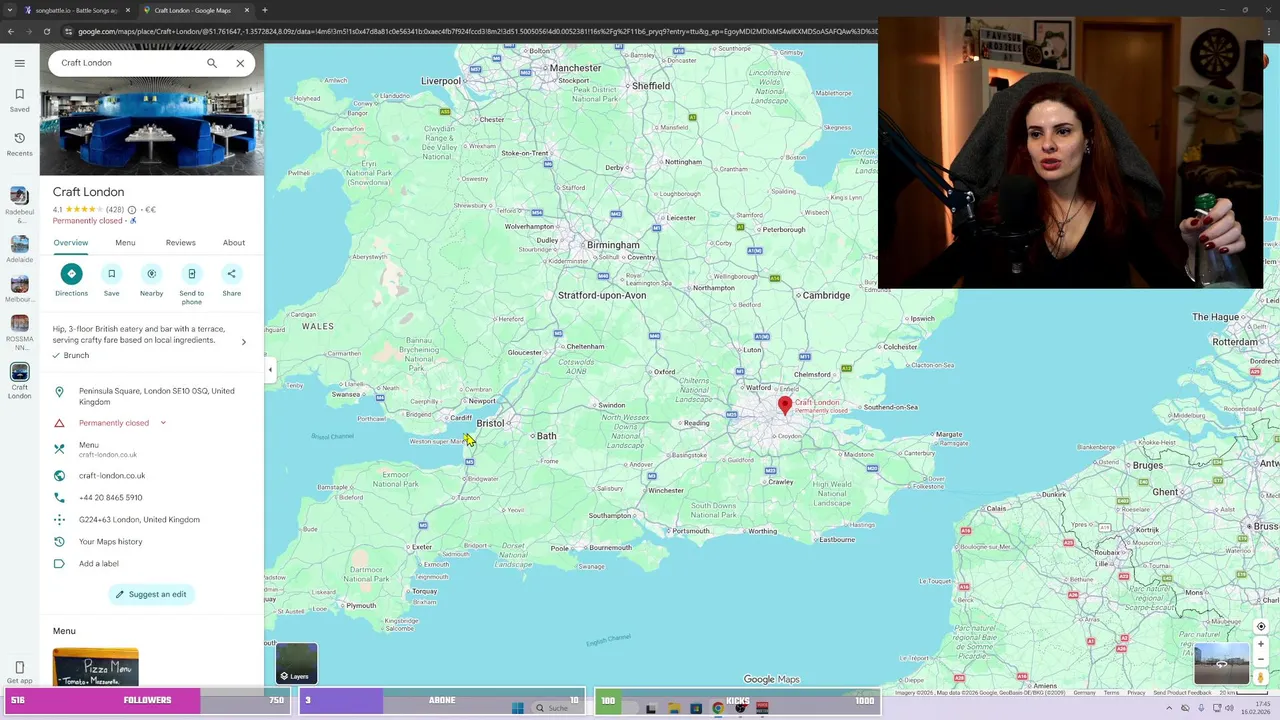Click the address Peninsula Square row
The image size is (1280, 720).
[x=152, y=396]
